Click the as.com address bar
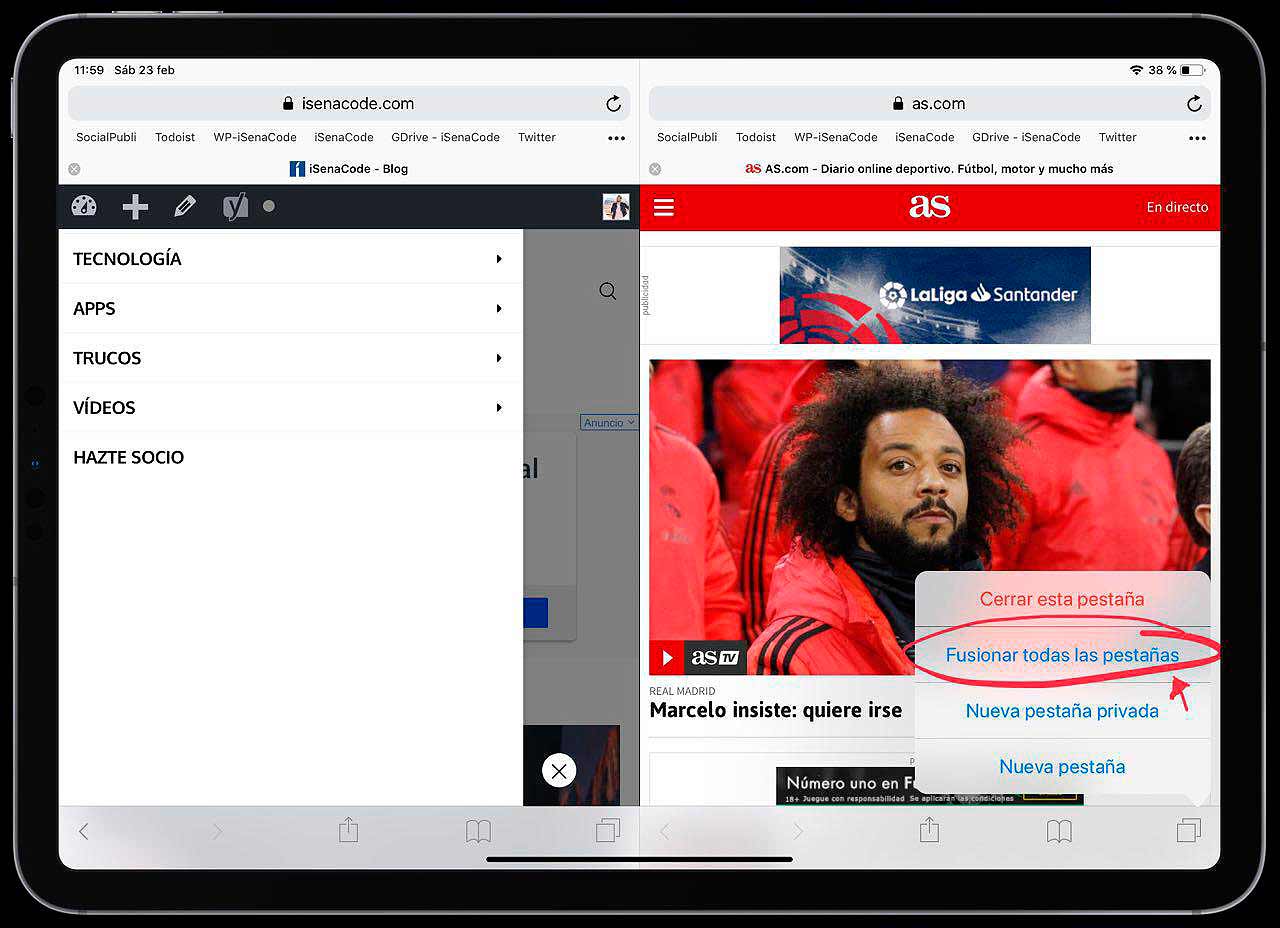 coord(929,103)
